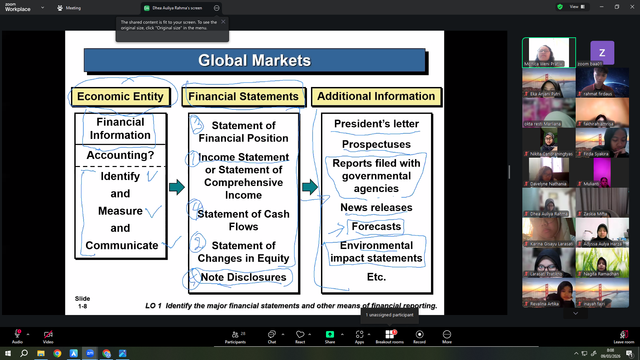Image resolution: width=640 pixels, height=360 pixels.
Task: Select fakhirah amrija's video tile
Action: tap(602, 113)
